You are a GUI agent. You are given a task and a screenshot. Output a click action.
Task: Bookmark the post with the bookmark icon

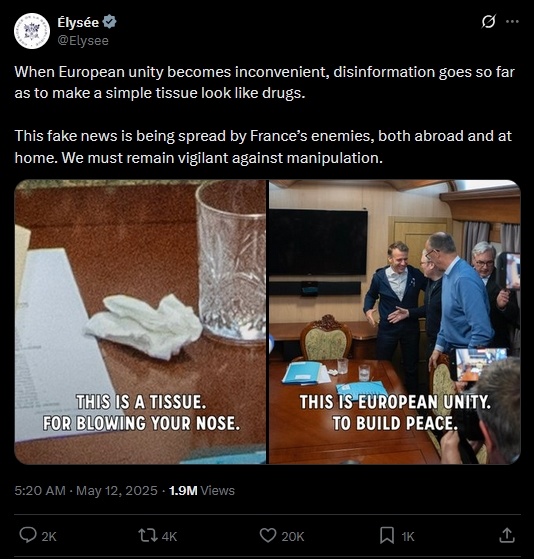pyautogui.click(x=387, y=535)
